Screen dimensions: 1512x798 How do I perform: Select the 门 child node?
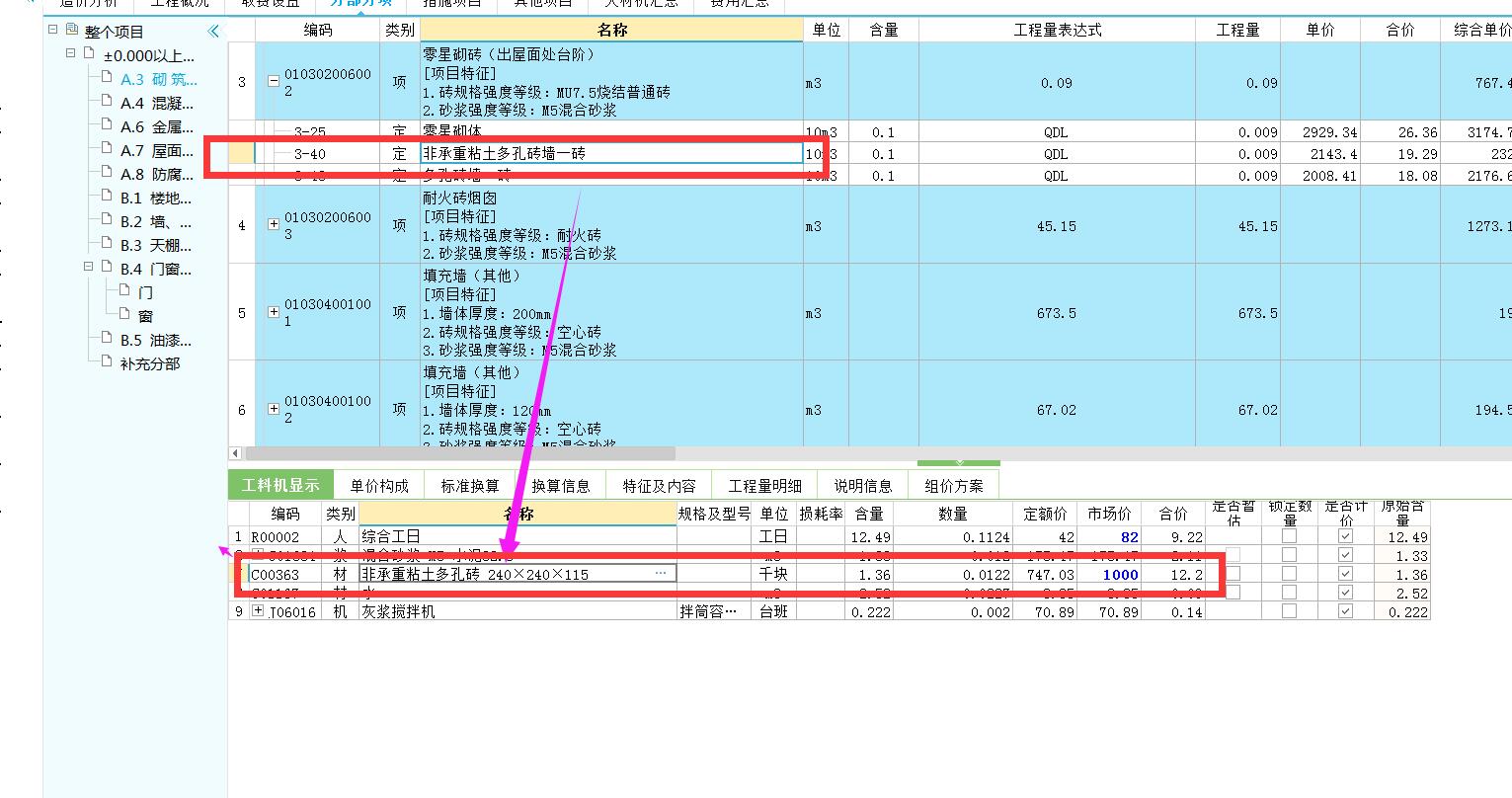click(x=145, y=292)
